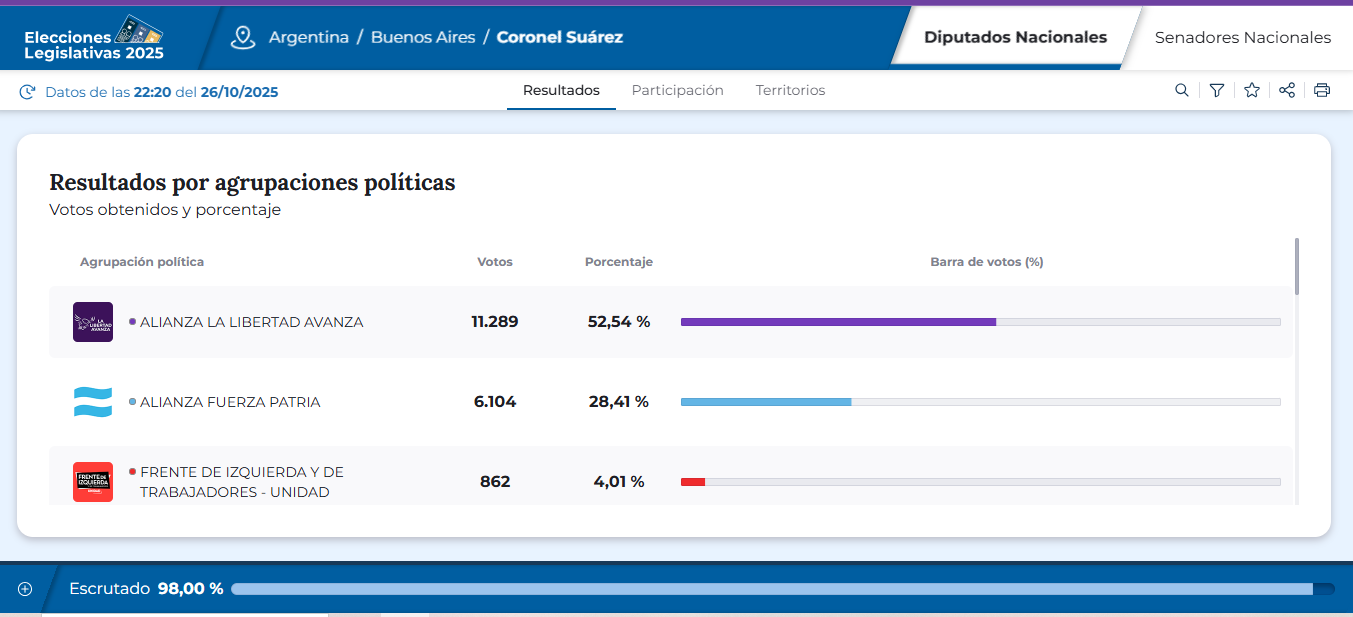
Task: Click Argentina in the breadcrumb
Action: tap(309, 38)
